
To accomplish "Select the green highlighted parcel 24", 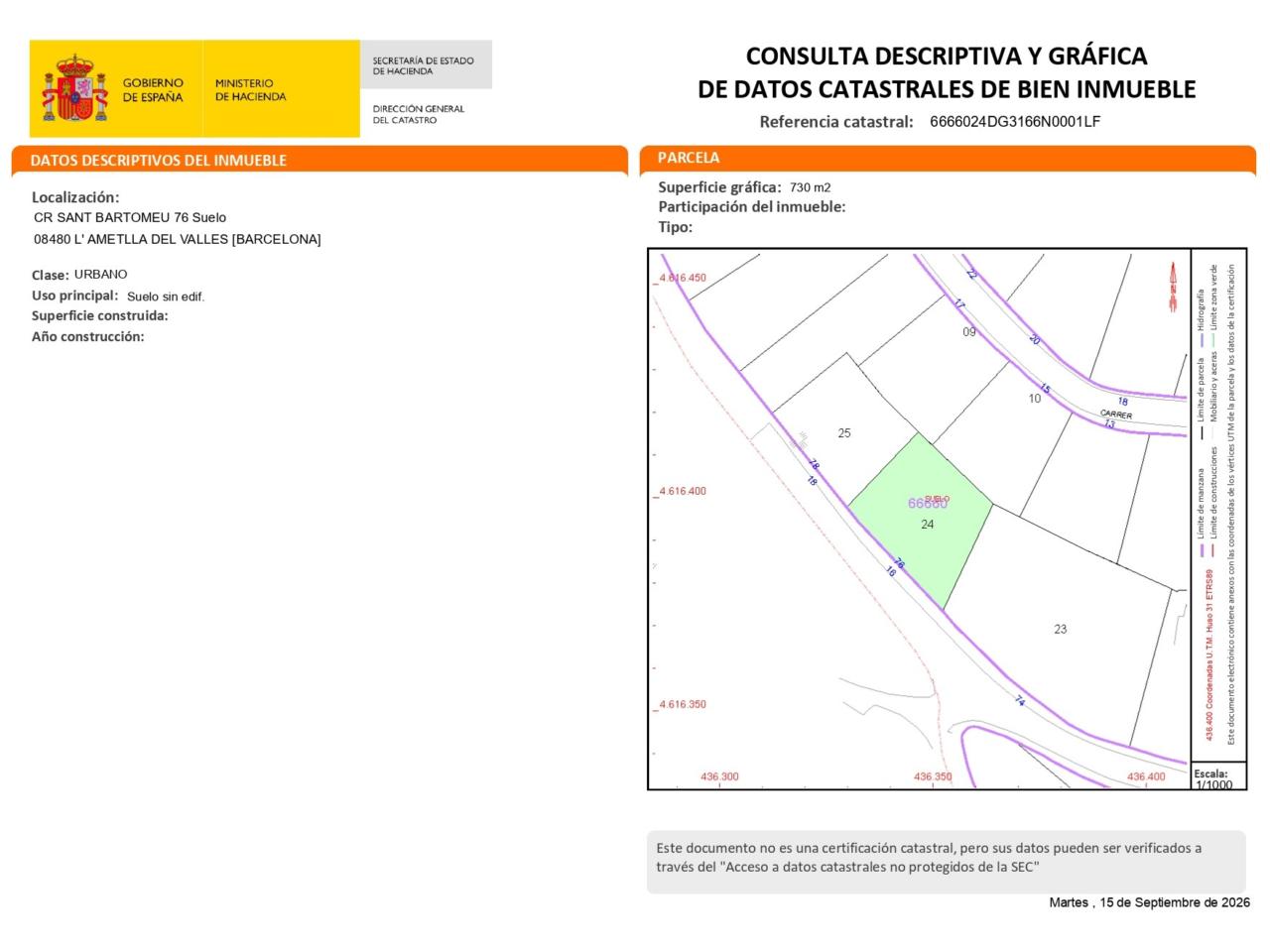I will (922, 524).
